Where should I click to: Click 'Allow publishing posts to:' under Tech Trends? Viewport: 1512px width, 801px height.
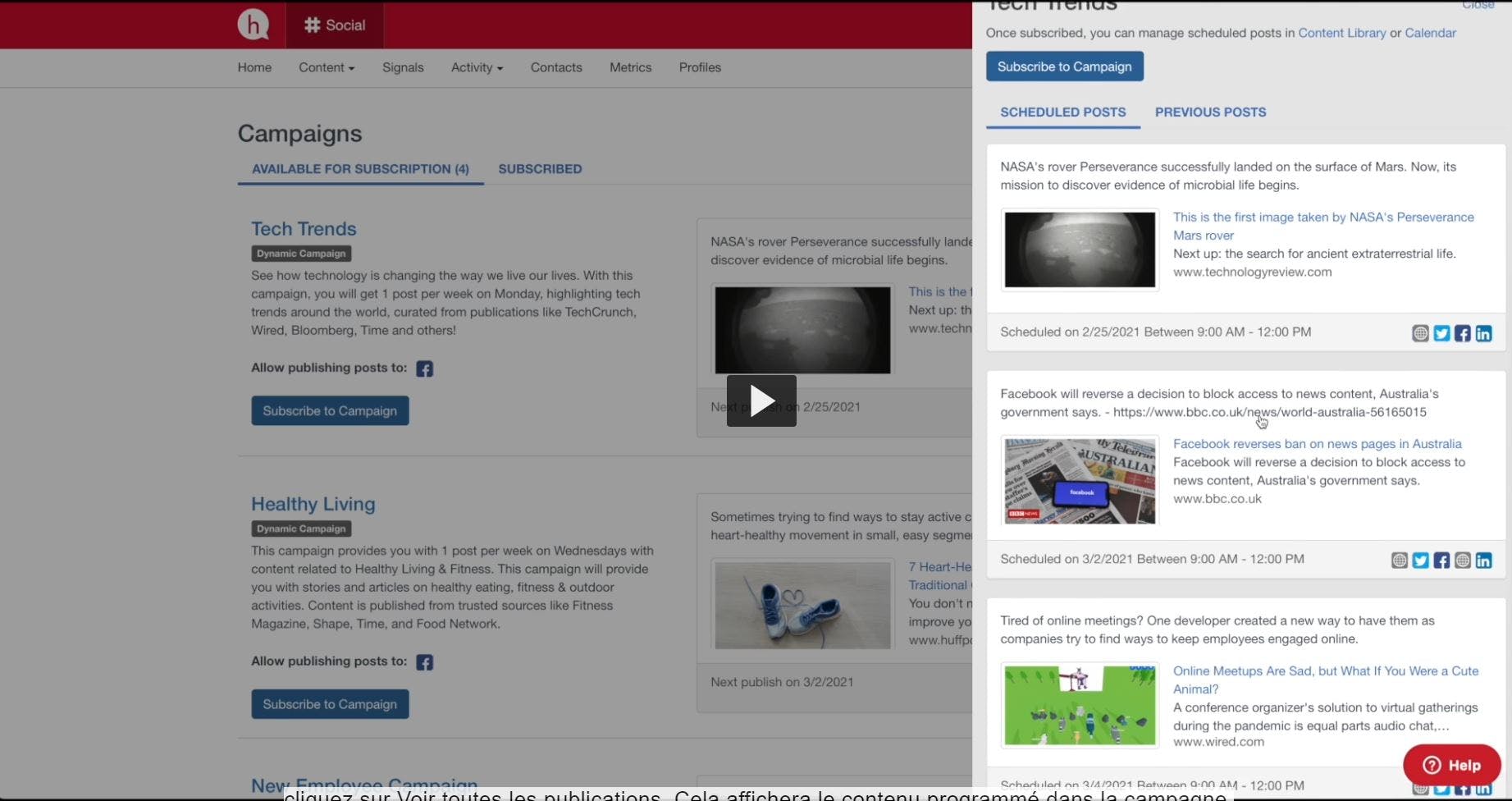click(x=329, y=368)
